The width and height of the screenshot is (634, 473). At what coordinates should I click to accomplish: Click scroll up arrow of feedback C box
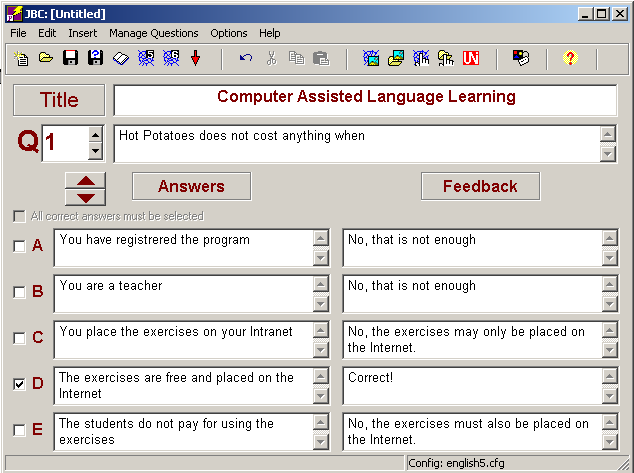pos(610,331)
